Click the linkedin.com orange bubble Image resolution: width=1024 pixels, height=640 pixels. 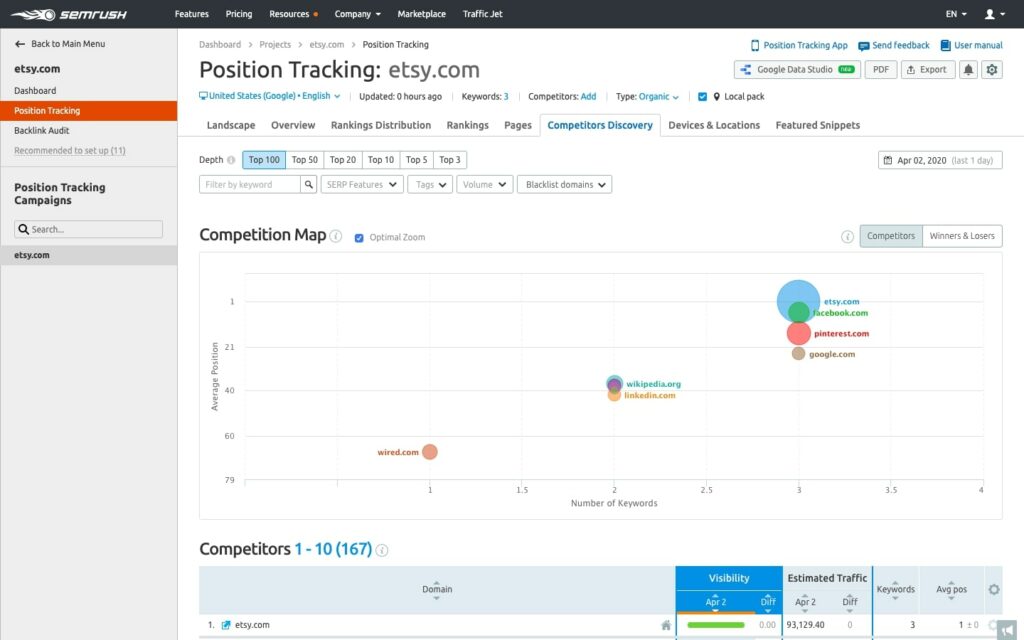coord(614,395)
